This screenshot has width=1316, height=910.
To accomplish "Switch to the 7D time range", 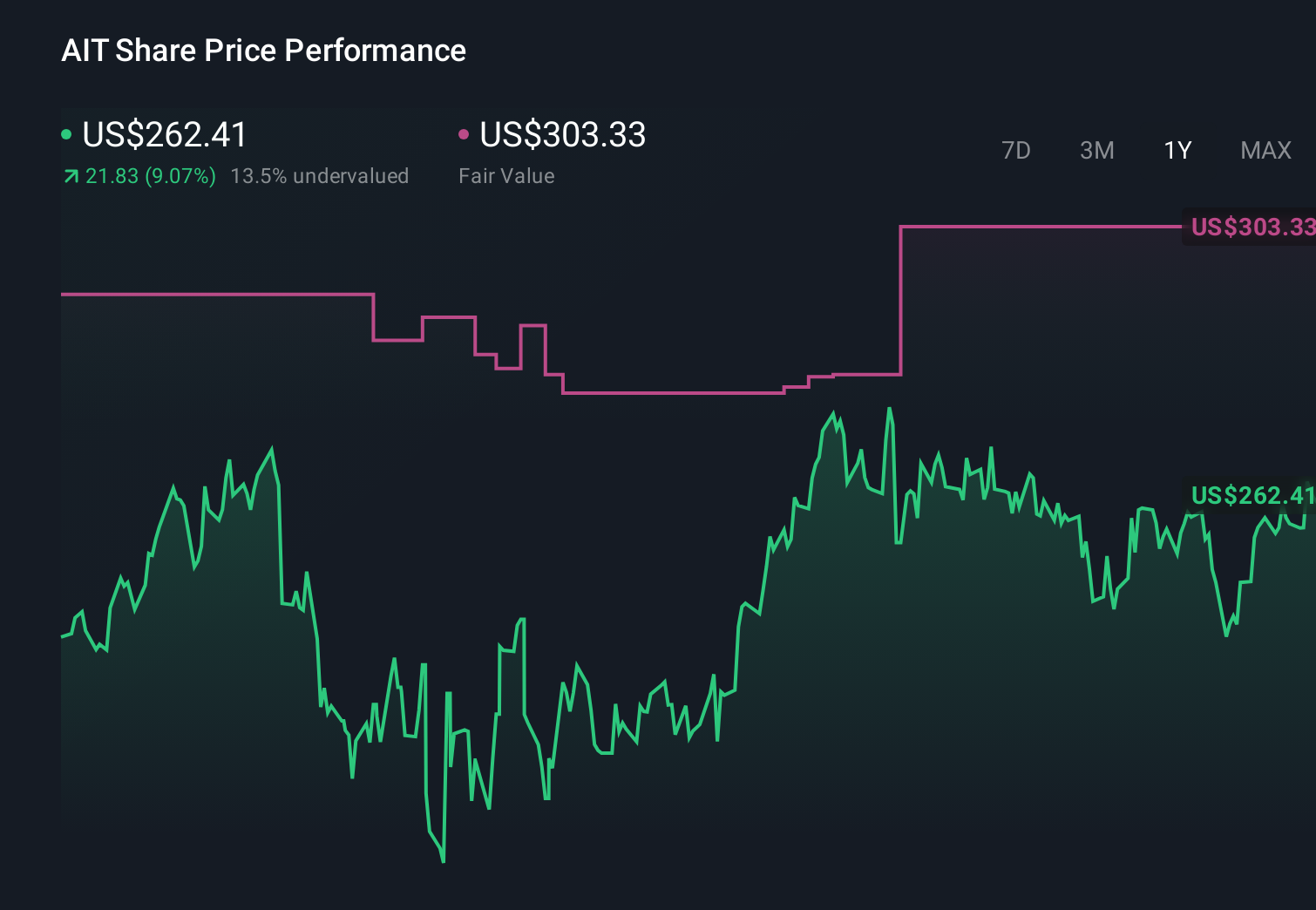I will [1016, 150].
